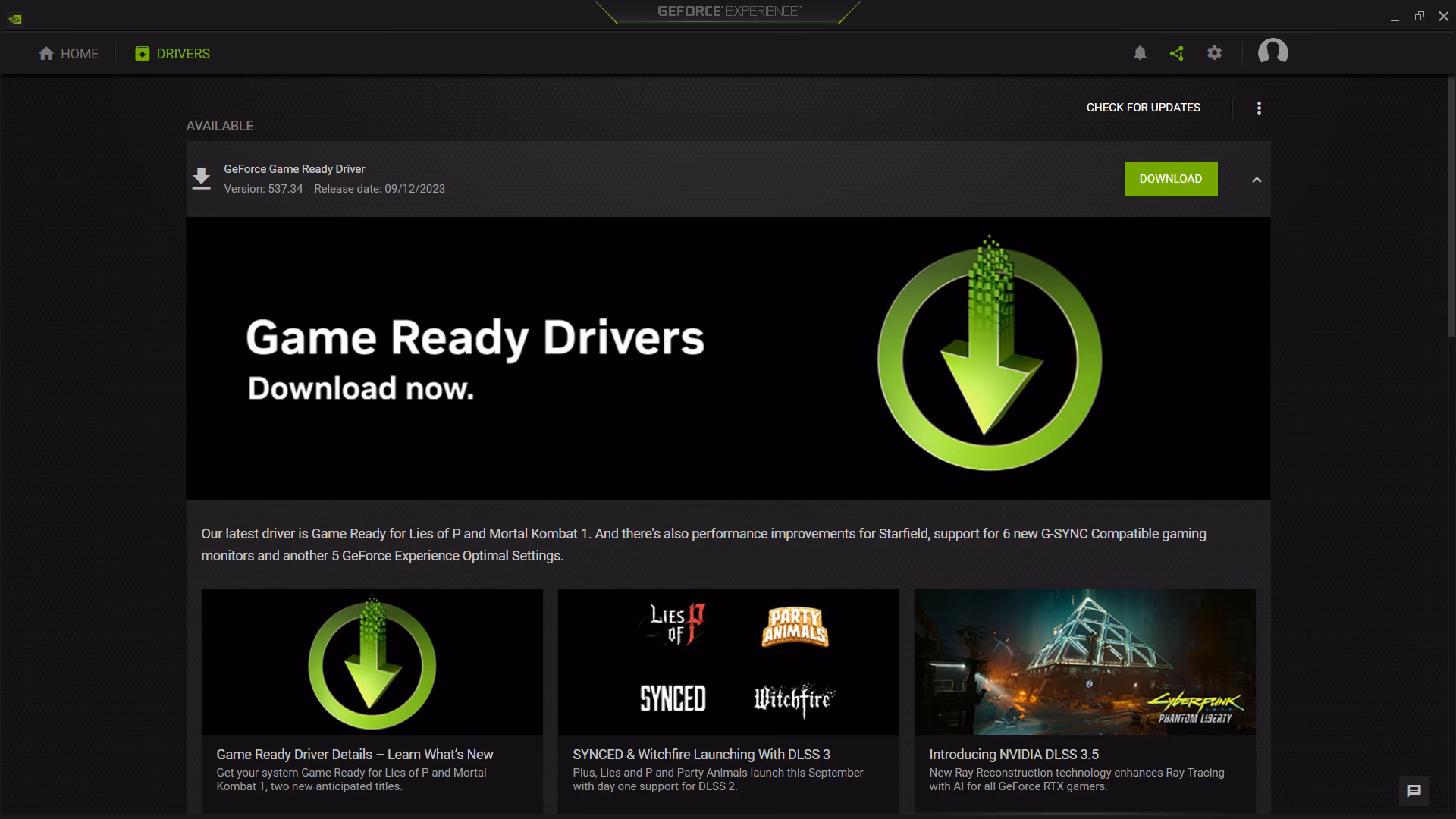Click 'Release date: 09/12/2023' text
1456x819 pixels.
(379, 189)
